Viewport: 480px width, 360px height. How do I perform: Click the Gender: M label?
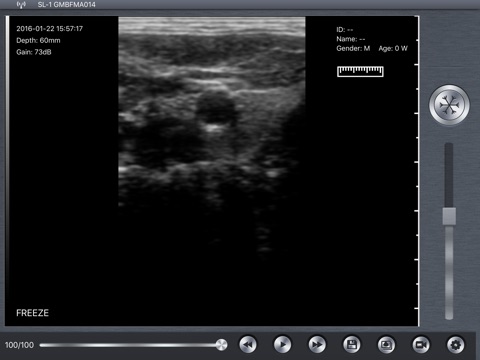[x=353, y=48]
